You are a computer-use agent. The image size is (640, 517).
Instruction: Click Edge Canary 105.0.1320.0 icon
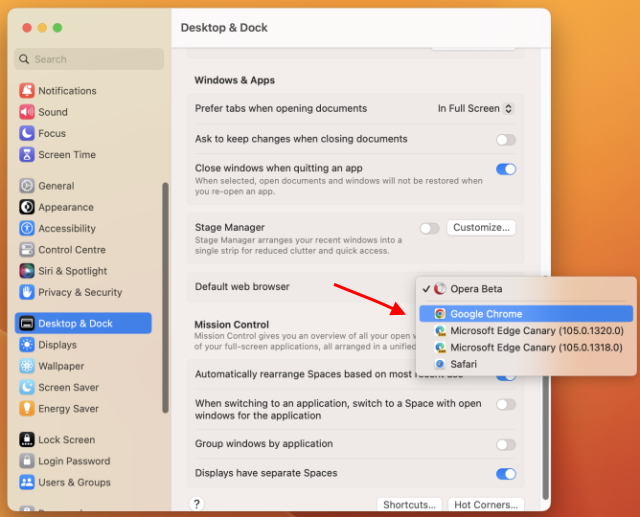click(x=440, y=331)
